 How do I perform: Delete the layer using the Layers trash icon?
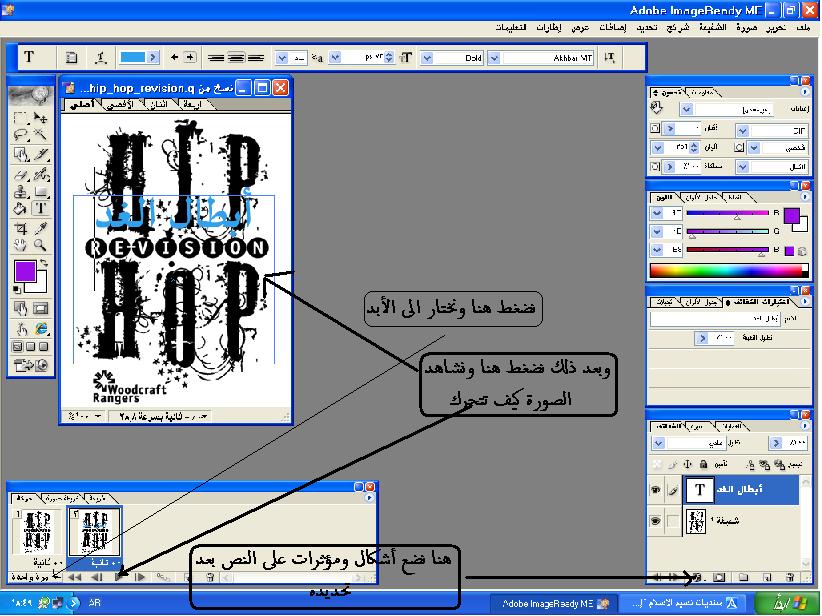click(790, 577)
